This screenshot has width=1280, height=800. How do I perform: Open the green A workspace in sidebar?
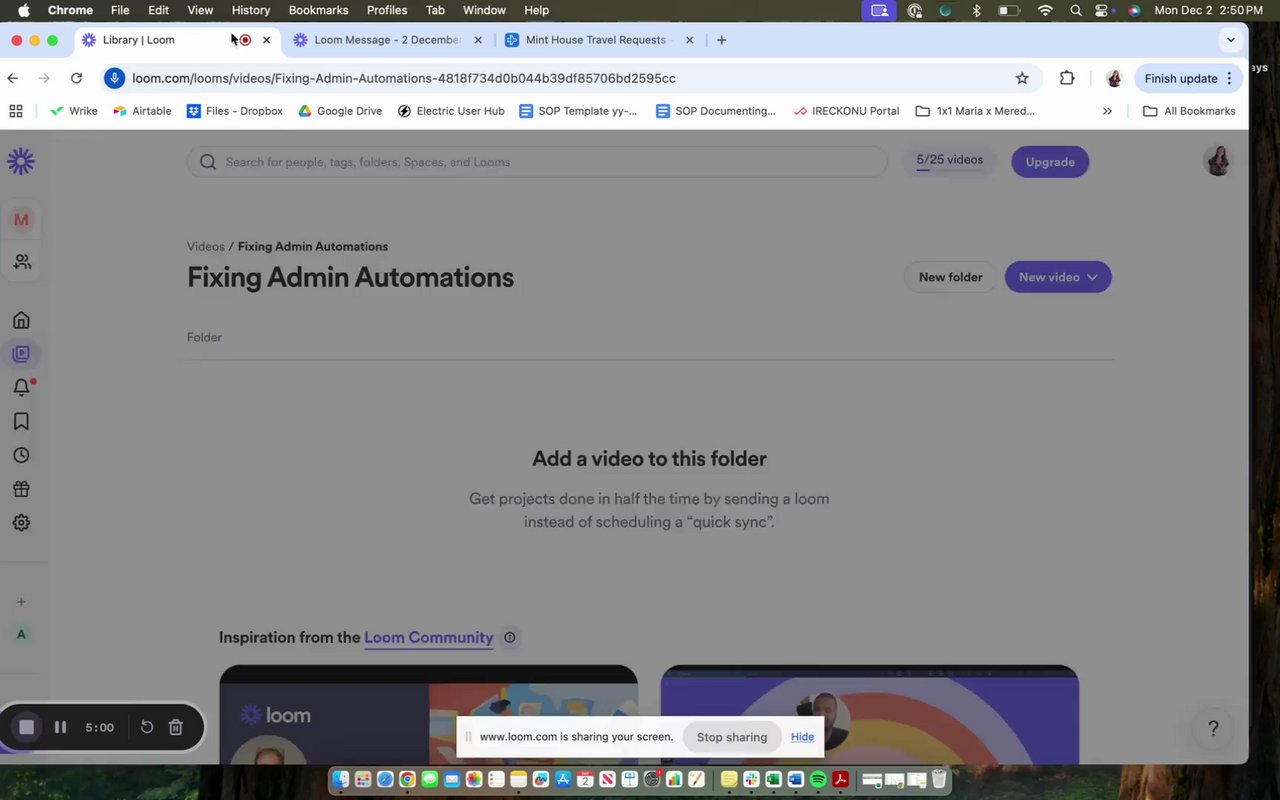pos(21,634)
